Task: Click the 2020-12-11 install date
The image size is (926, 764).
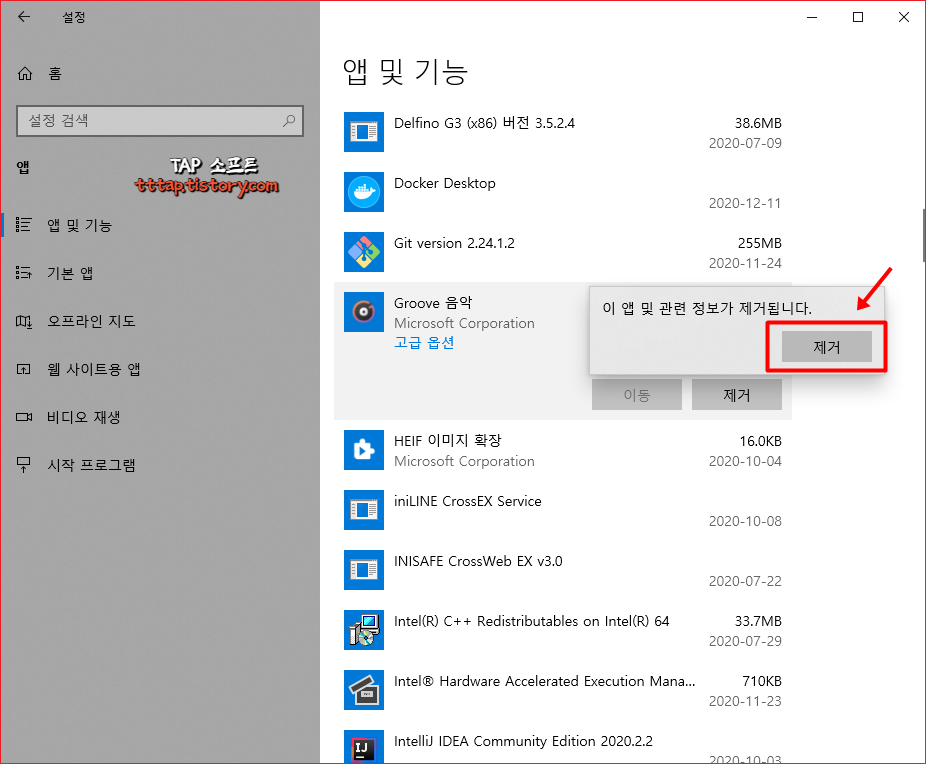Action: (x=745, y=203)
